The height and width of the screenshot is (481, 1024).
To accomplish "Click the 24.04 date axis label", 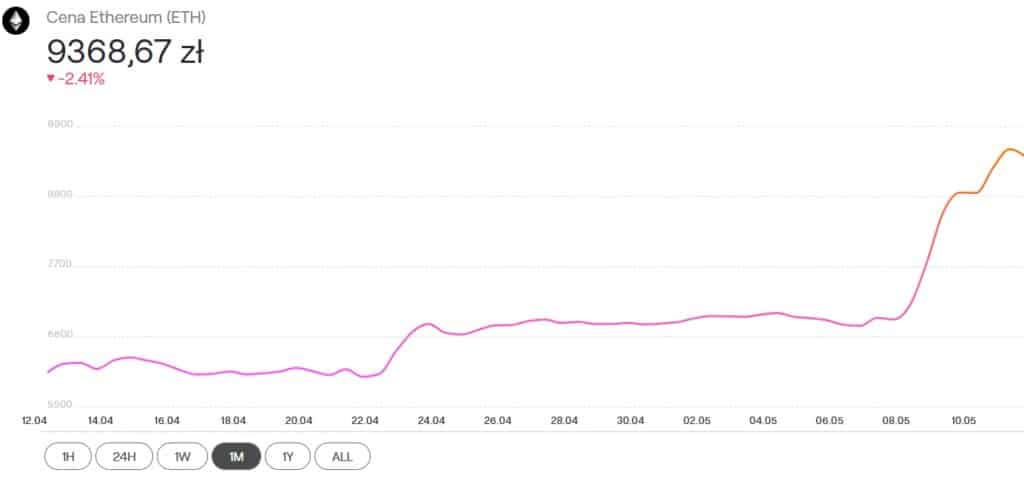I will [432, 420].
